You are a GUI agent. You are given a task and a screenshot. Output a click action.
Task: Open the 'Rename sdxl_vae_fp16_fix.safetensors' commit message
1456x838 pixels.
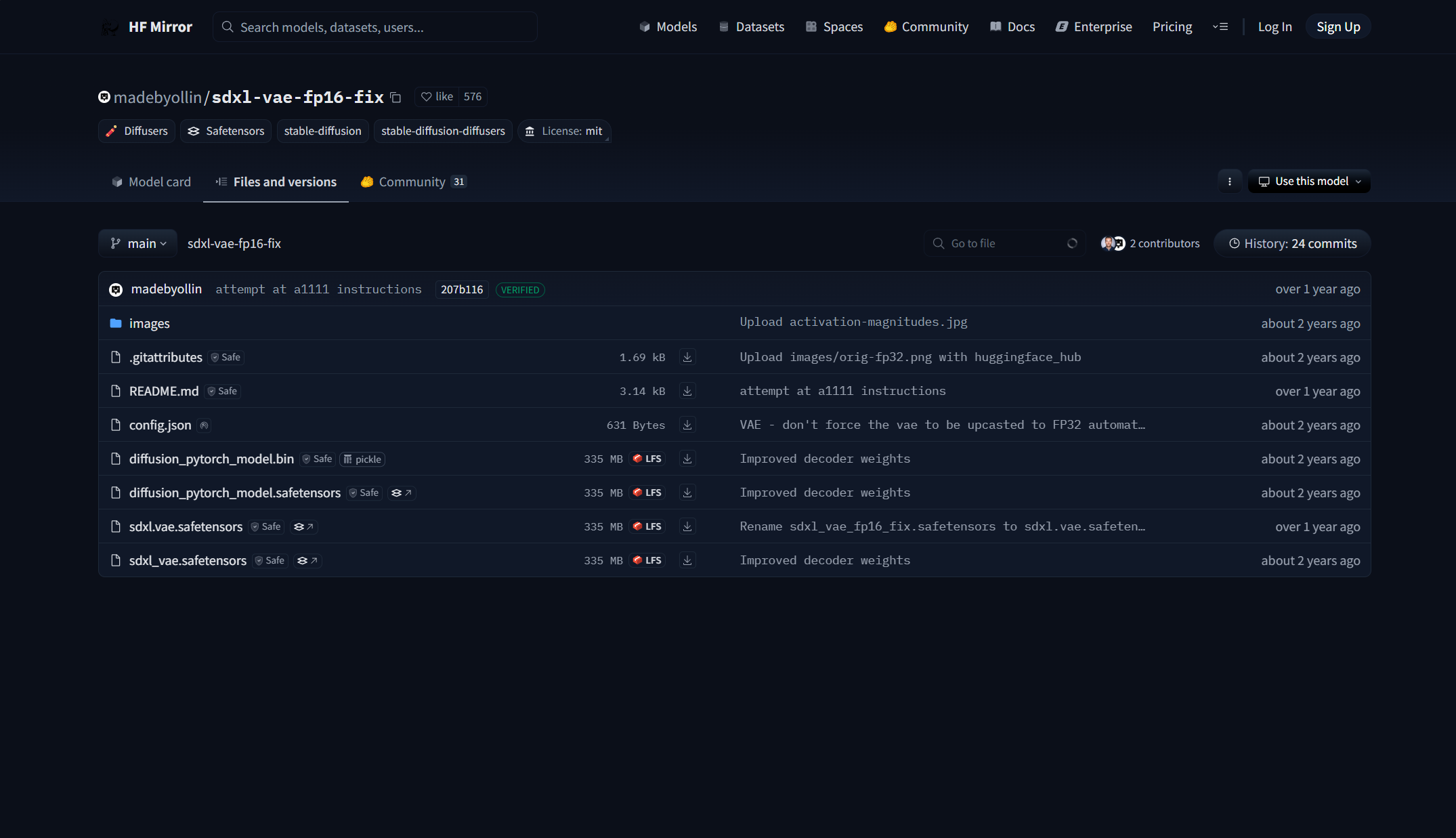click(x=943, y=526)
